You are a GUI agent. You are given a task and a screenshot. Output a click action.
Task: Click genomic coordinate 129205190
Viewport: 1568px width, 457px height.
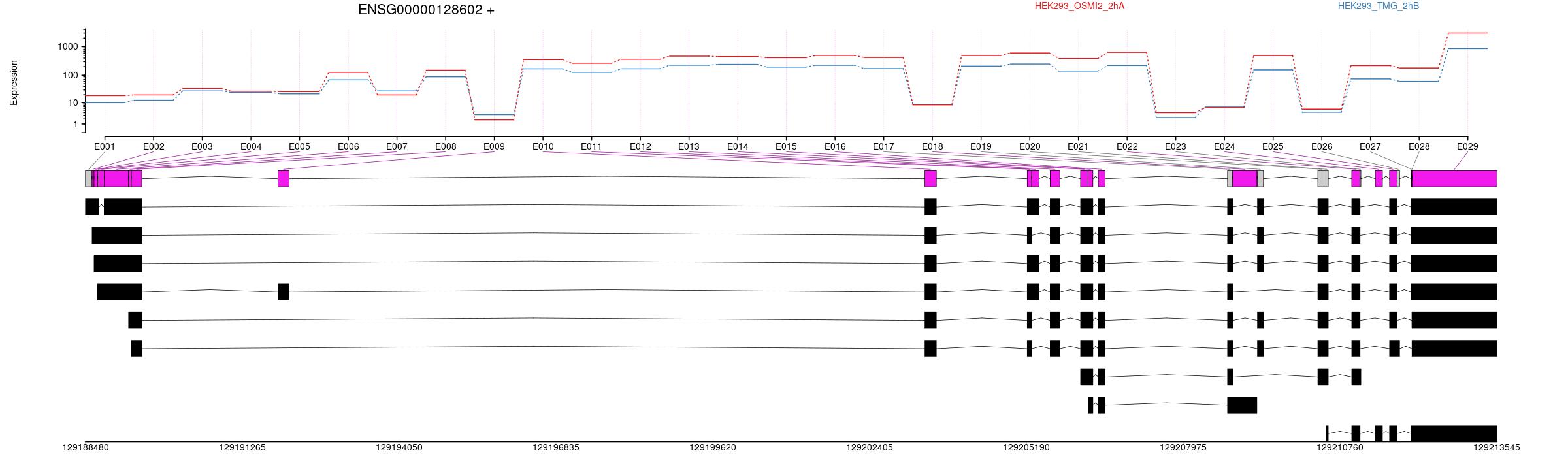(x=1026, y=448)
